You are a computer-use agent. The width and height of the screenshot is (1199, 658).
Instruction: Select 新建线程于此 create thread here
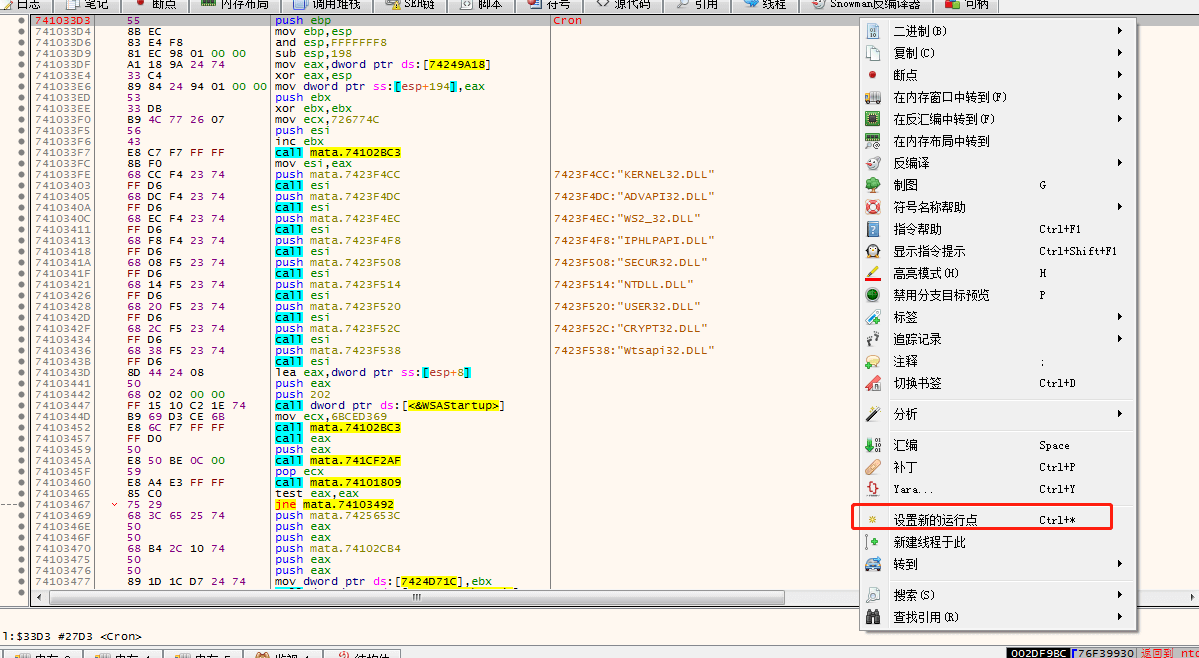[x=999, y=543]
